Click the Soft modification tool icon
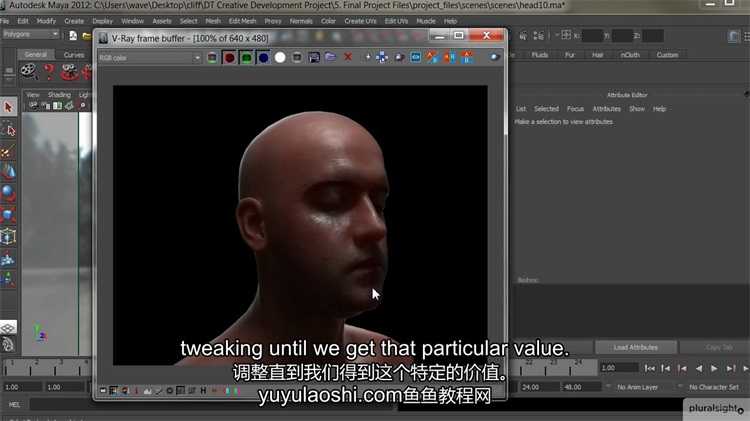Viewport: 750px width, 421px height. click(x=8, y=259)
